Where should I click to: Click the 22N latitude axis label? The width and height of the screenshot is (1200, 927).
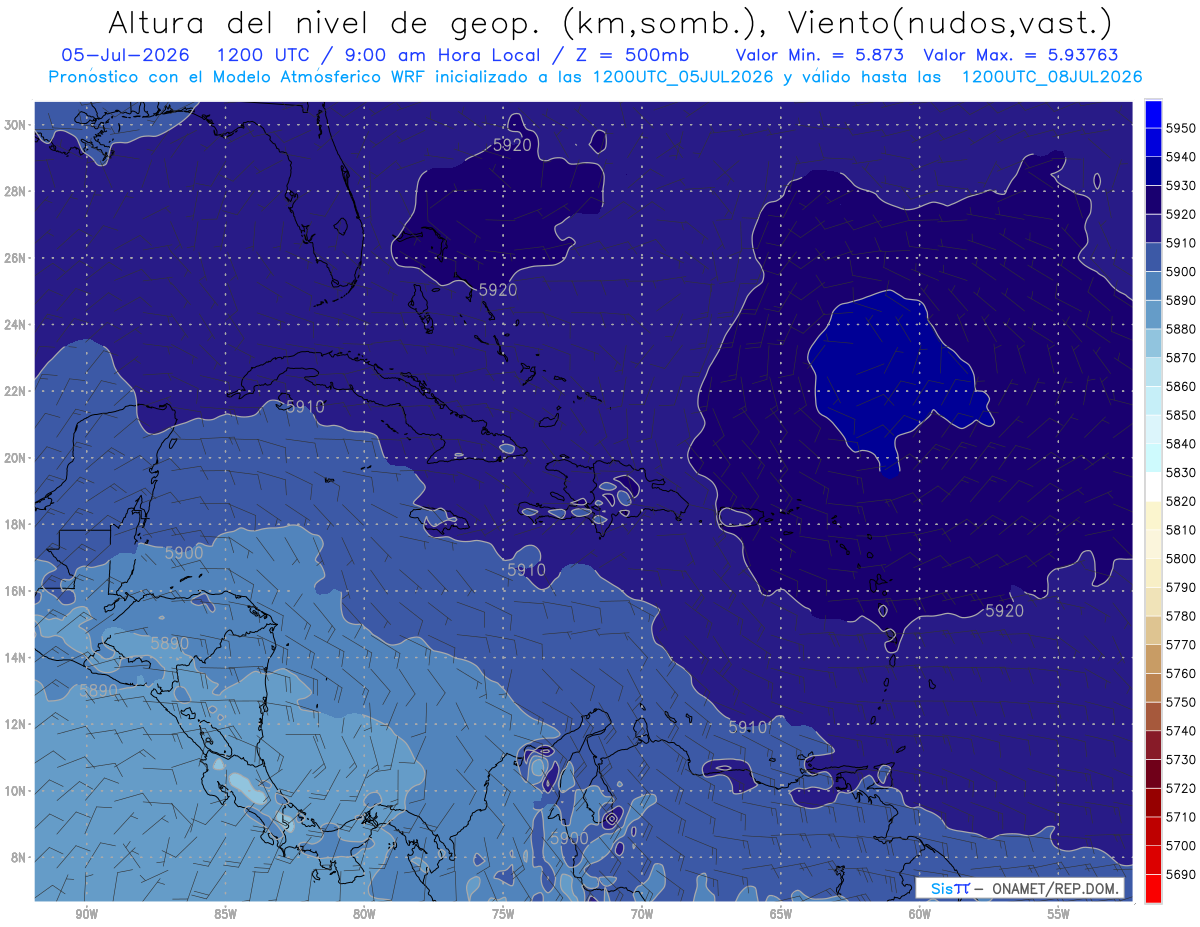tap(16, 391)
